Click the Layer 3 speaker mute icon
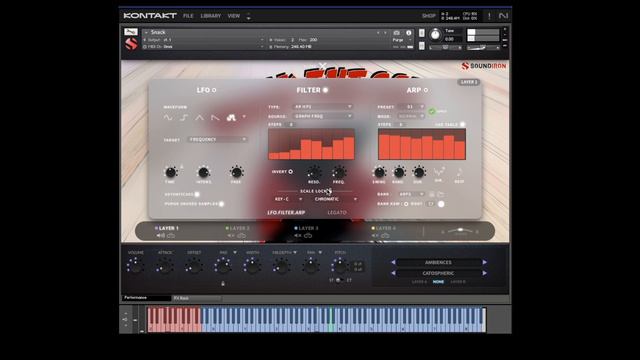Viewport: 640px width, 360px height. (298, 236)
